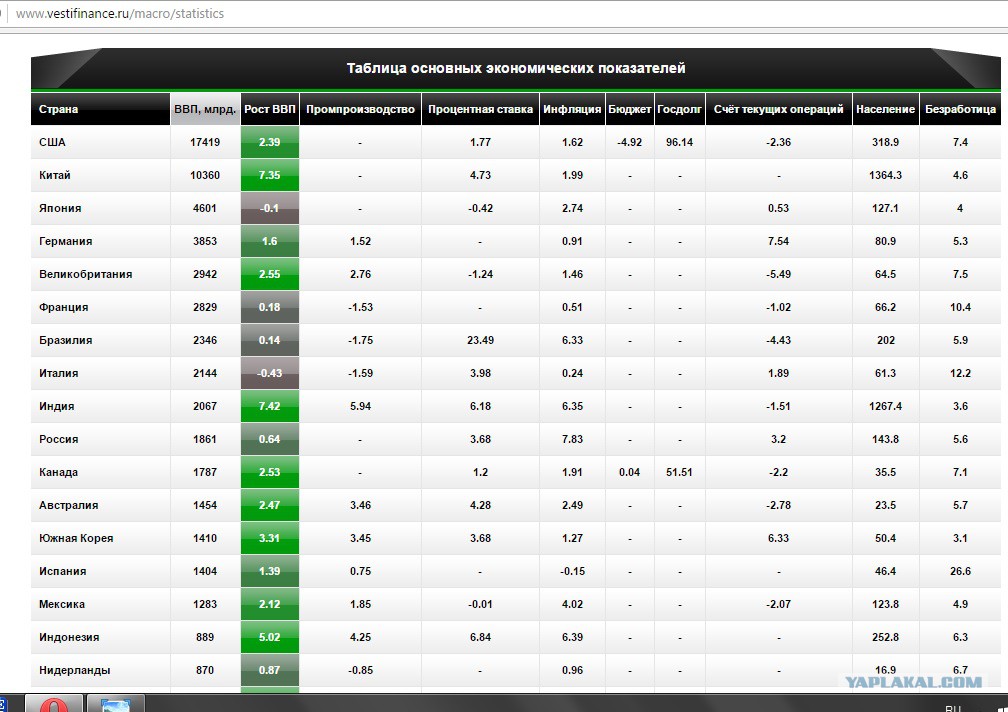This screenshot has height=712, width=1008.
Task: Click Китай GDP growth cell 7.35
Action: [270, 175]
